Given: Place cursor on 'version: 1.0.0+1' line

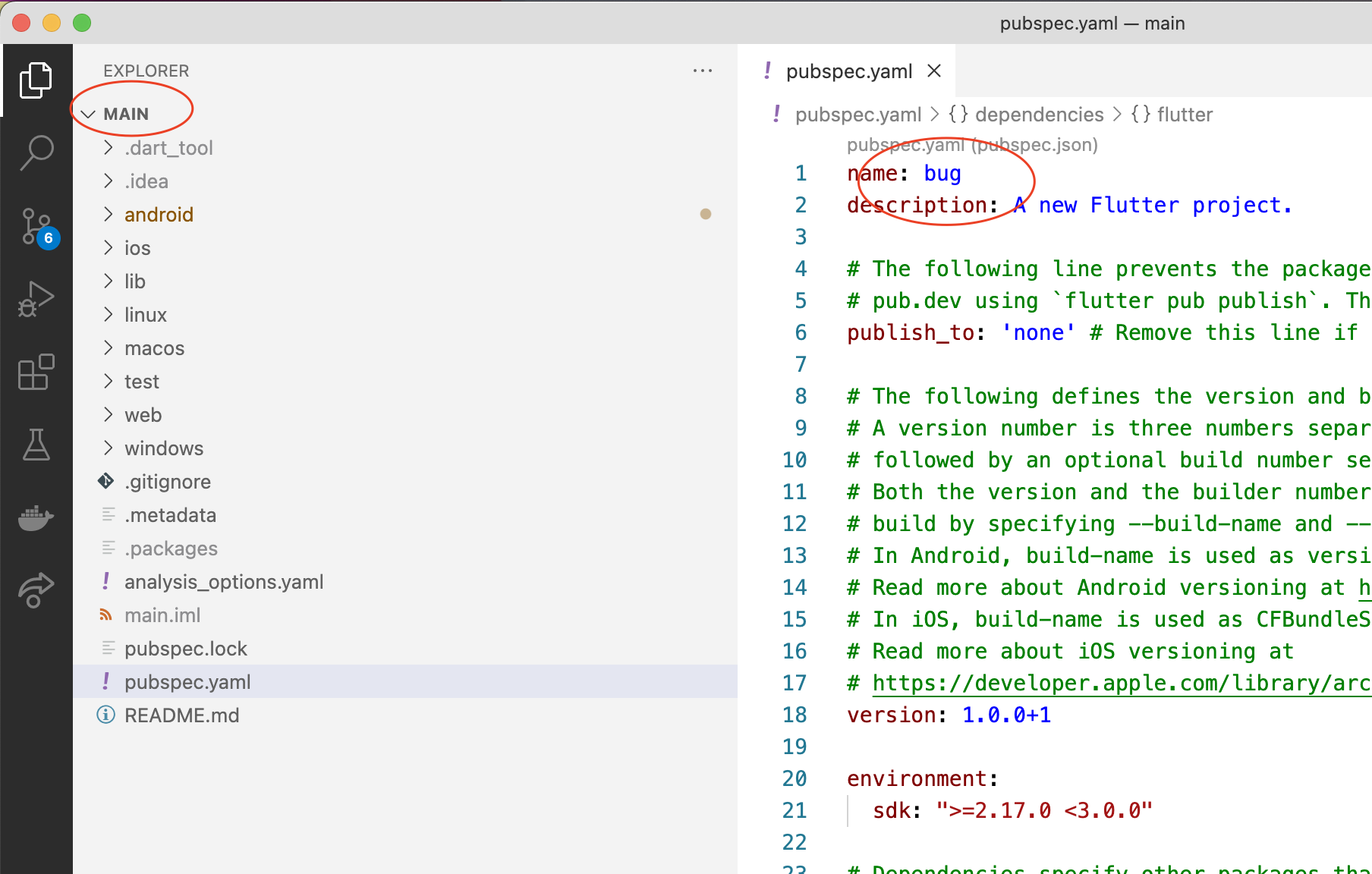Looking at the screenshot, I should [949, 715].
